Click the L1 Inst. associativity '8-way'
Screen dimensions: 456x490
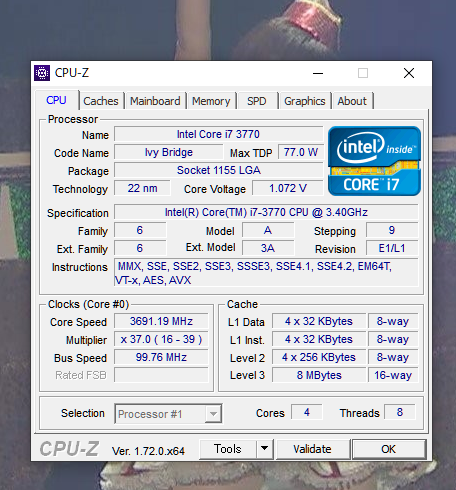pyautogui.click(x=393, y=339)
